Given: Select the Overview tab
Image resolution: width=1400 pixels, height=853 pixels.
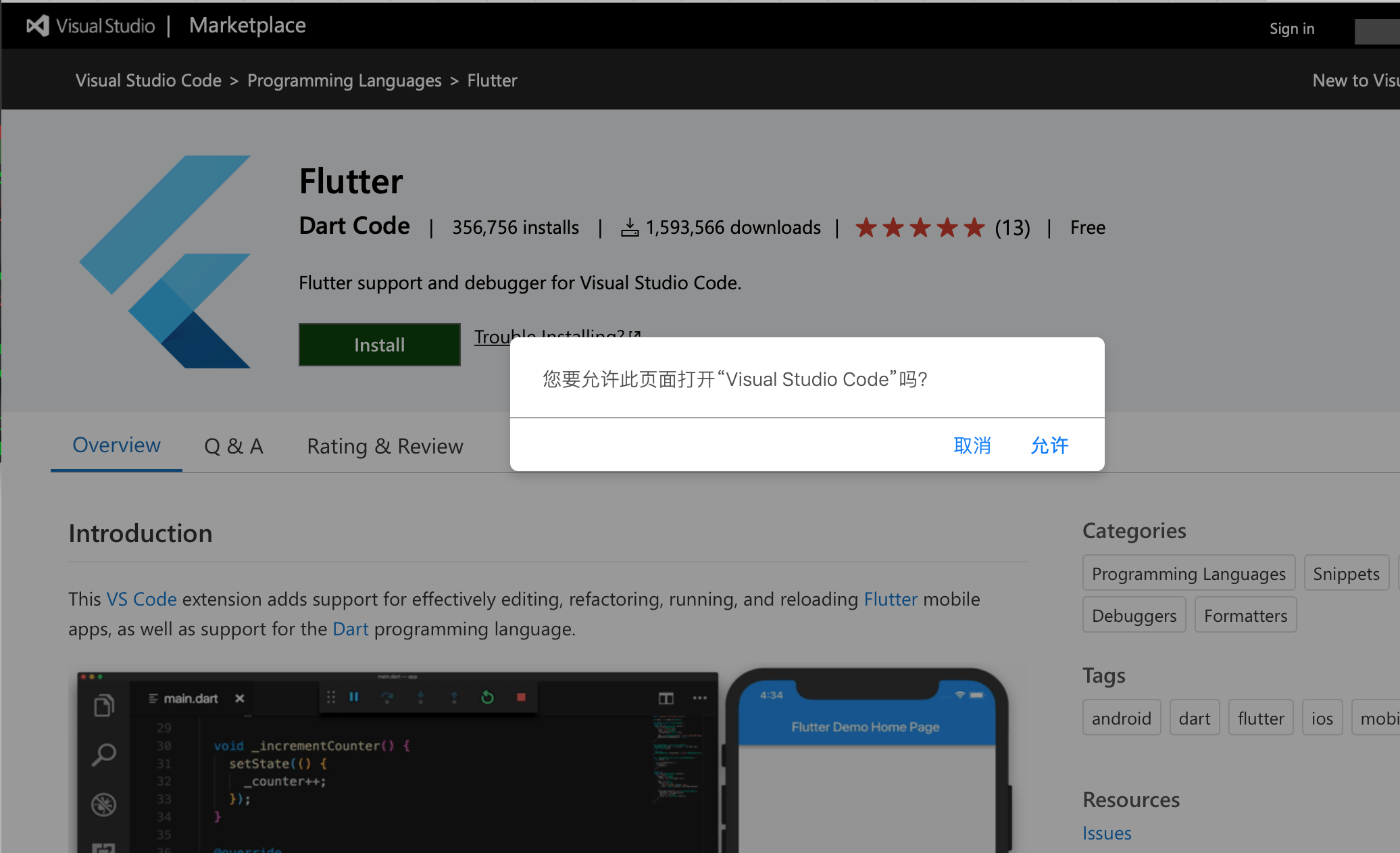Looking at the screenshot, I should tap(116, 445).
